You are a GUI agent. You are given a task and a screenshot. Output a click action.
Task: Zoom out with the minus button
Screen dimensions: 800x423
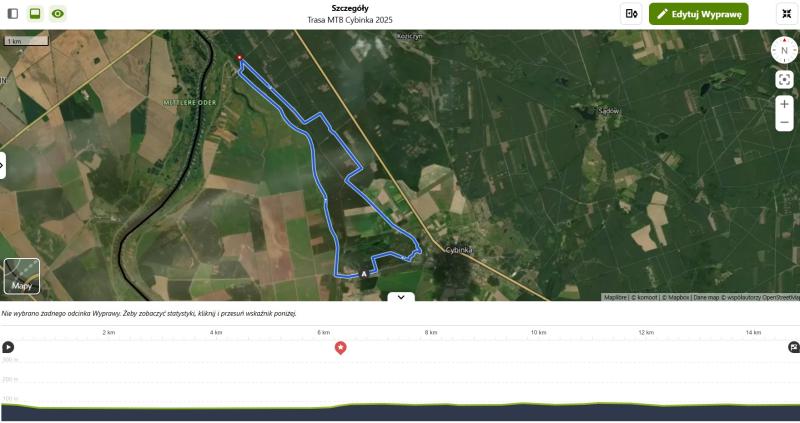(x=784, y=122)
